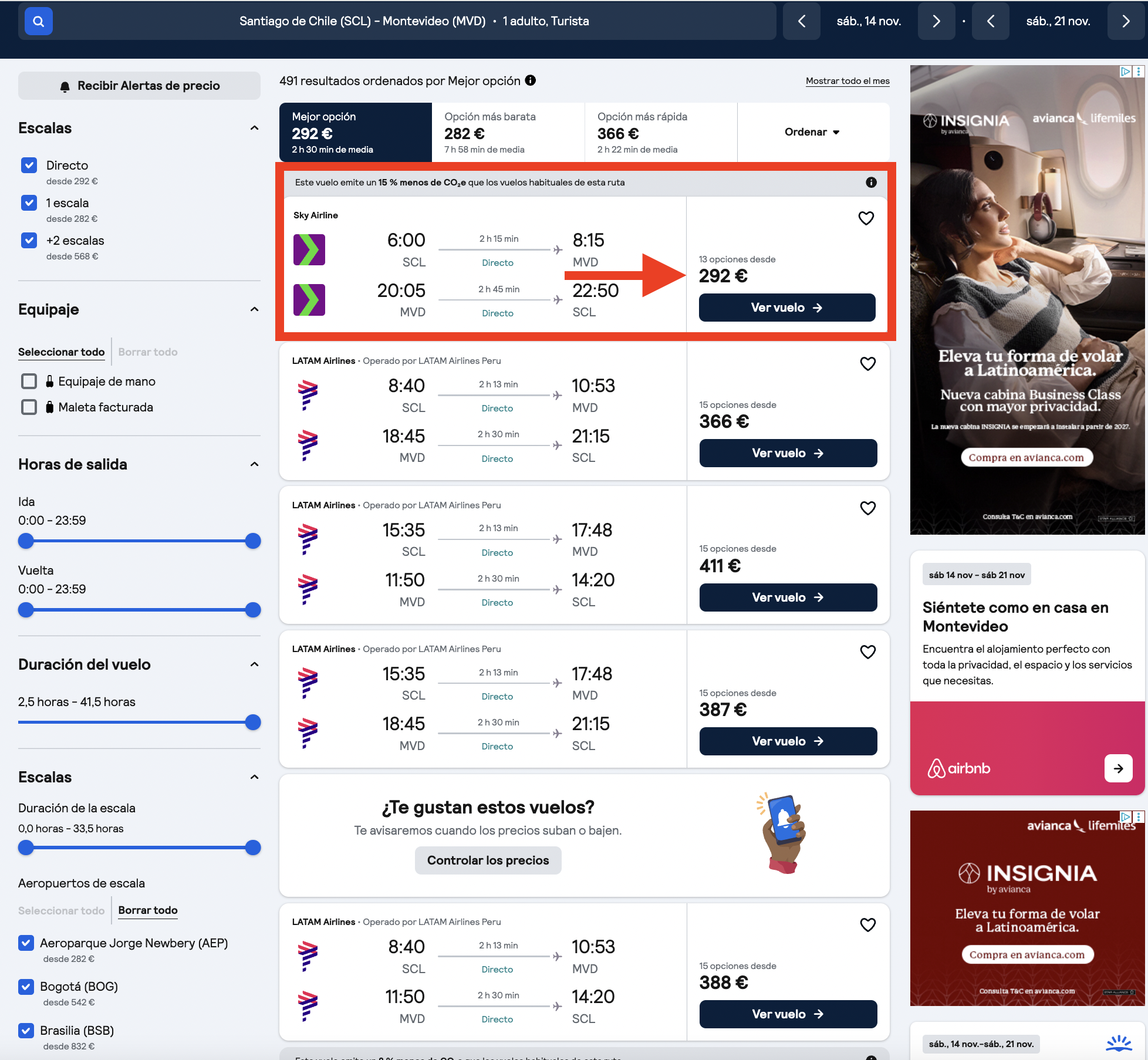Save the Sky Airline flight with heart icon

click(x=866, y=218)
